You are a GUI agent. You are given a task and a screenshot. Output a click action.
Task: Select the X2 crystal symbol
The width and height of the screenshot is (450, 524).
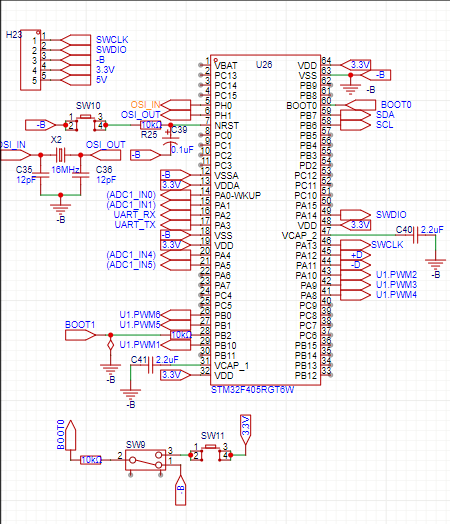pos(60,155)
